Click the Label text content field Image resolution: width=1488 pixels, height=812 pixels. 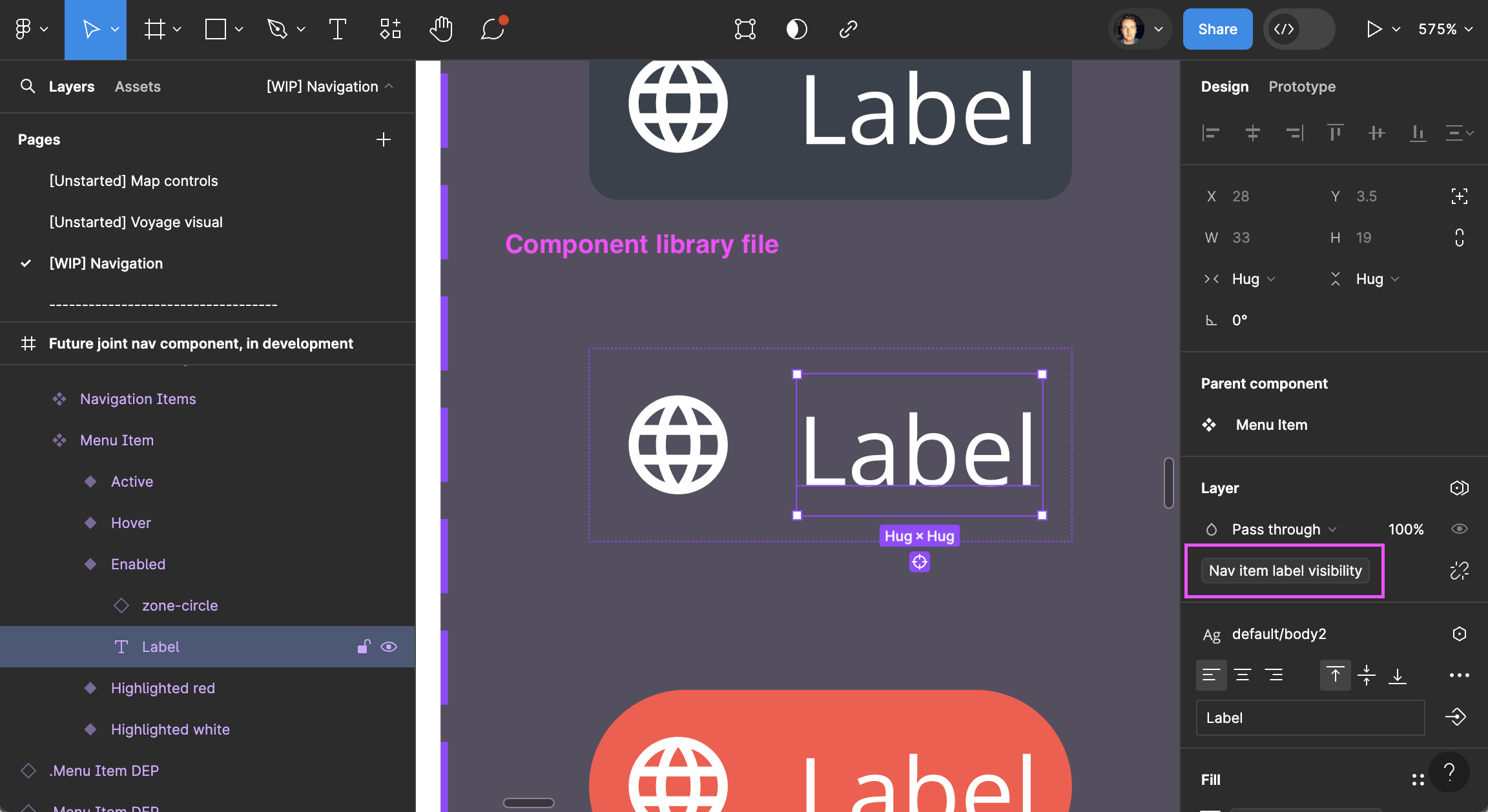1310,718
